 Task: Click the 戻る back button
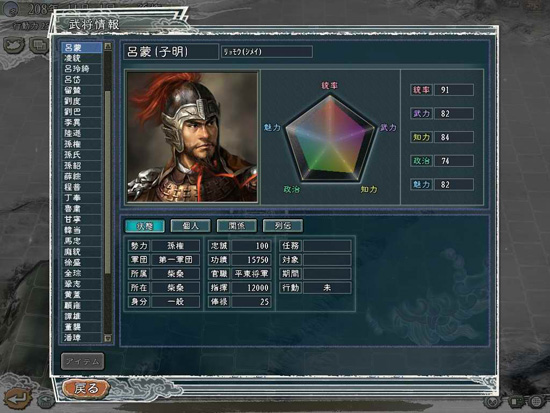click(x=86, y=388)
